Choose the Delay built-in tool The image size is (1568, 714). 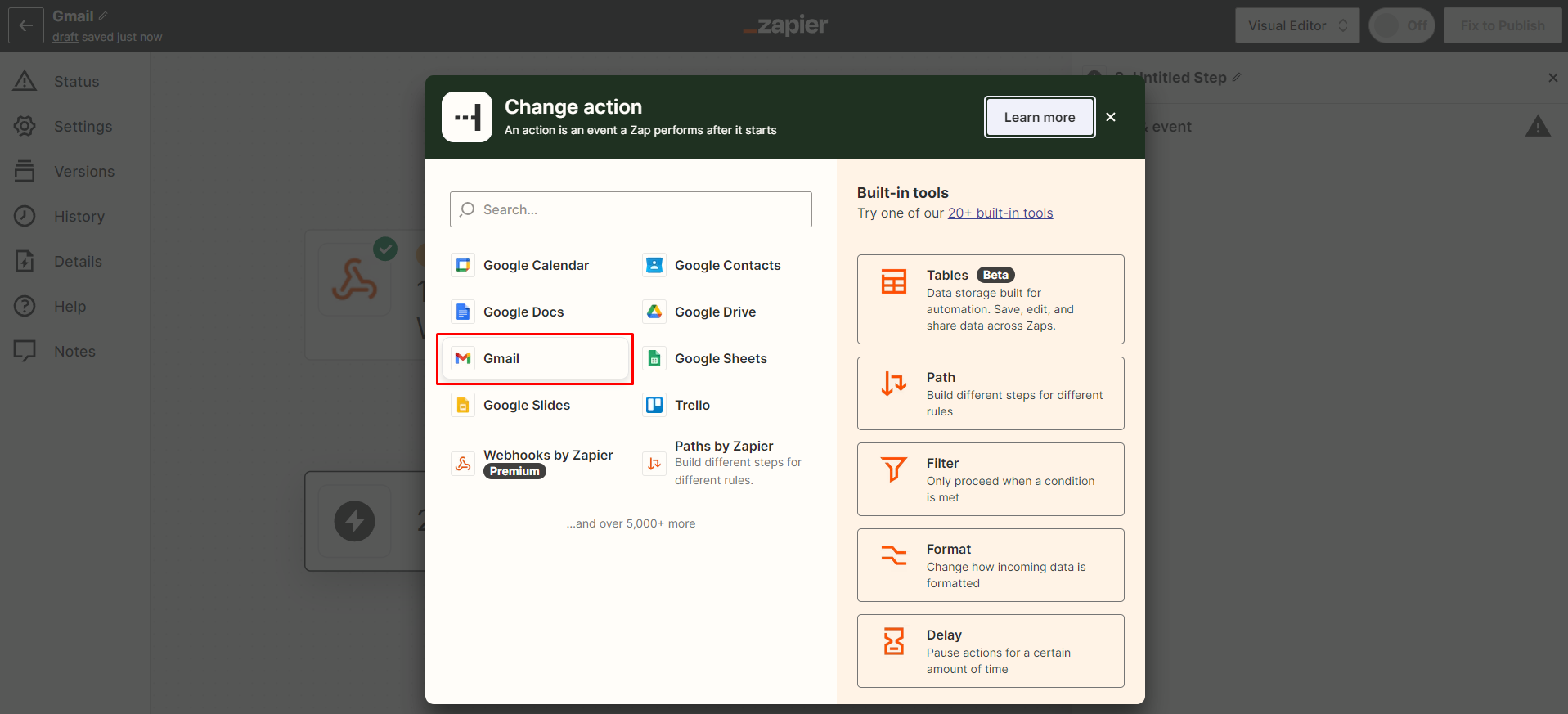(991, 651)
